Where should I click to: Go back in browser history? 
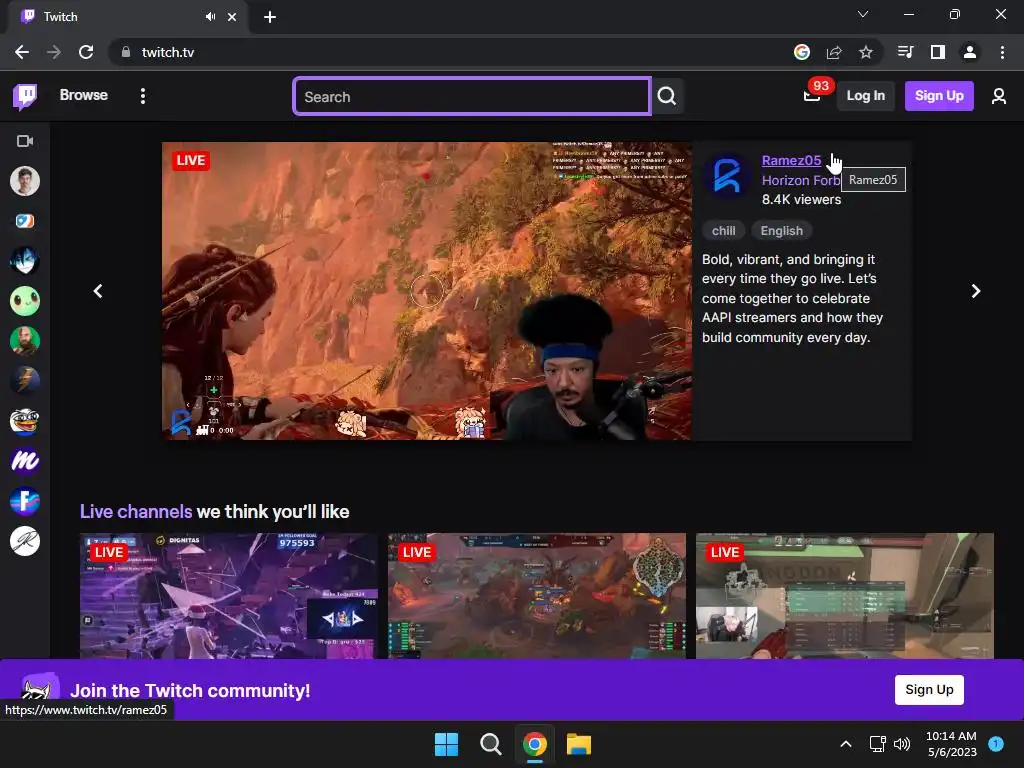coord(22,52)
